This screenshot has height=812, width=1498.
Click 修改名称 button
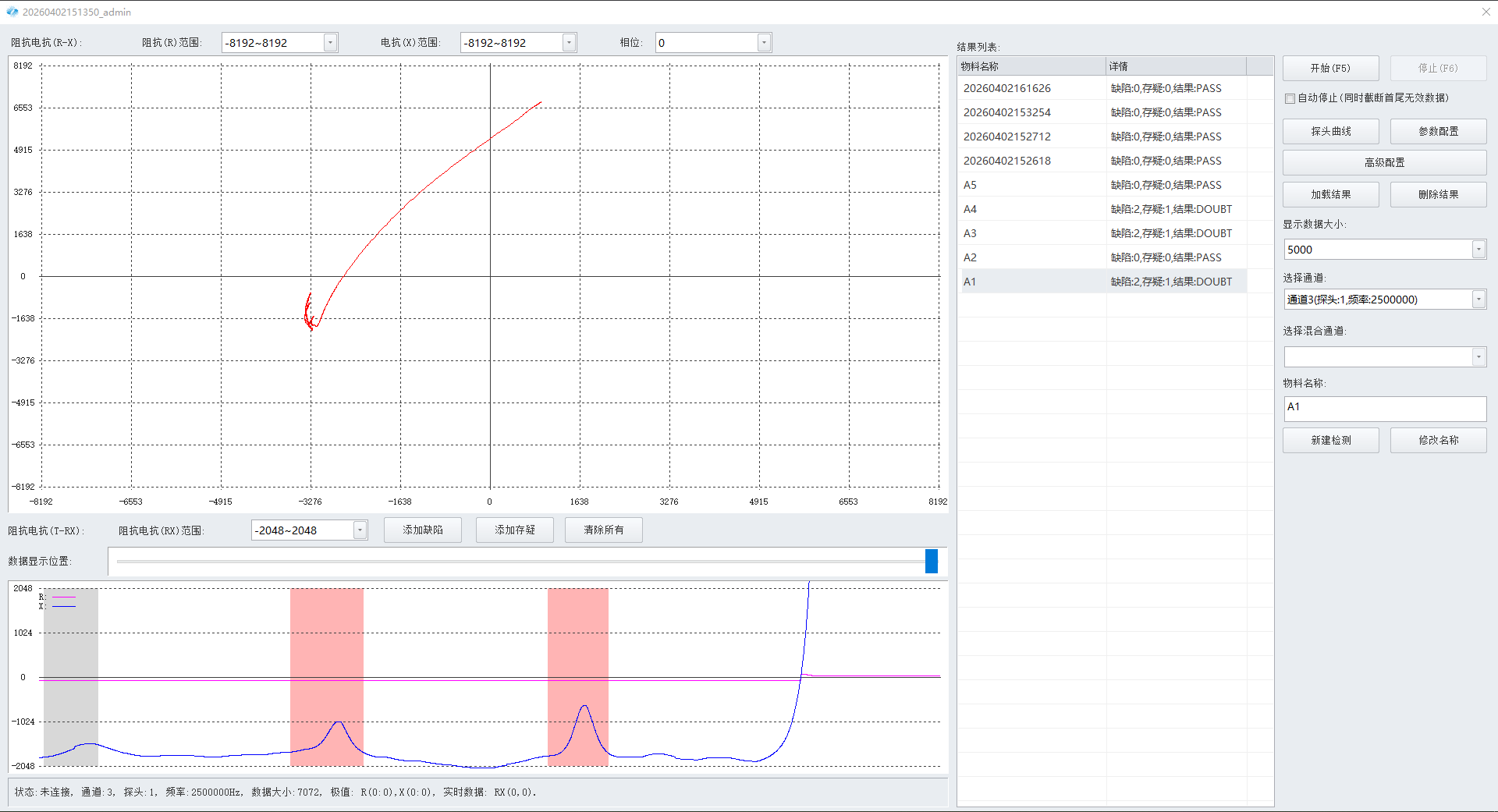point(1438,441)
